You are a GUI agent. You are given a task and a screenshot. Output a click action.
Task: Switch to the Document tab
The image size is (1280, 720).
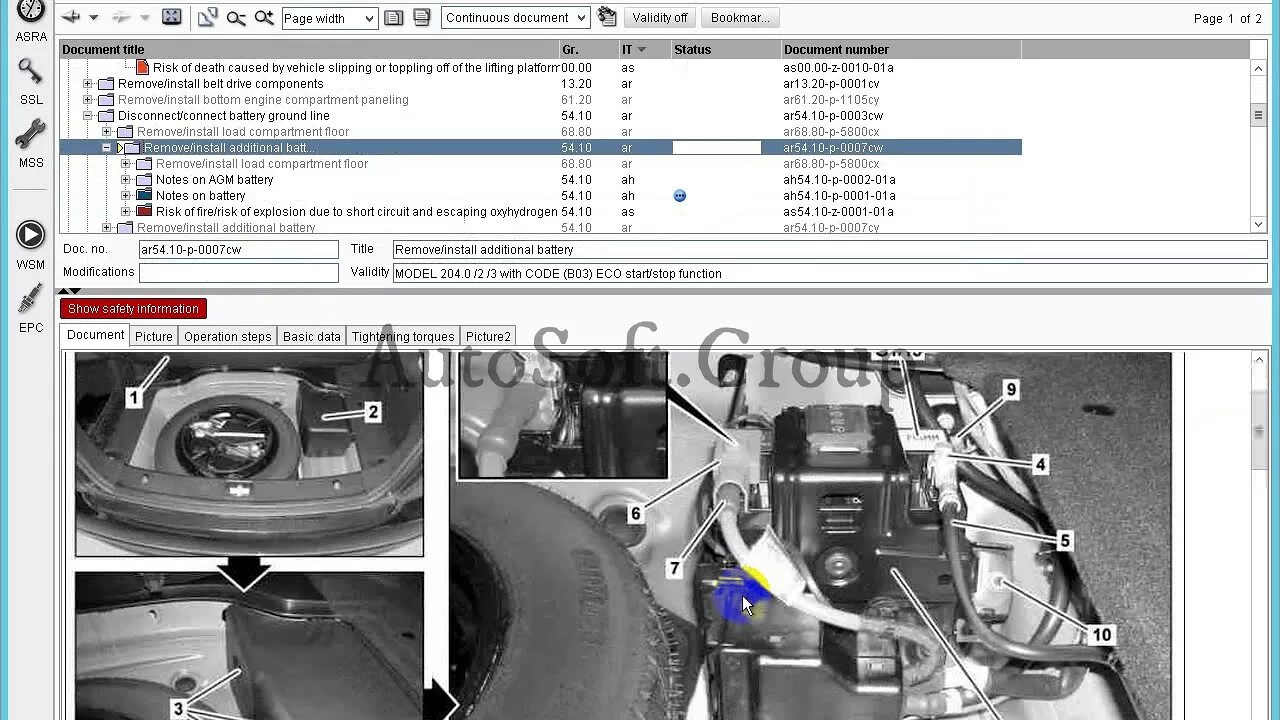click(95, 335)
